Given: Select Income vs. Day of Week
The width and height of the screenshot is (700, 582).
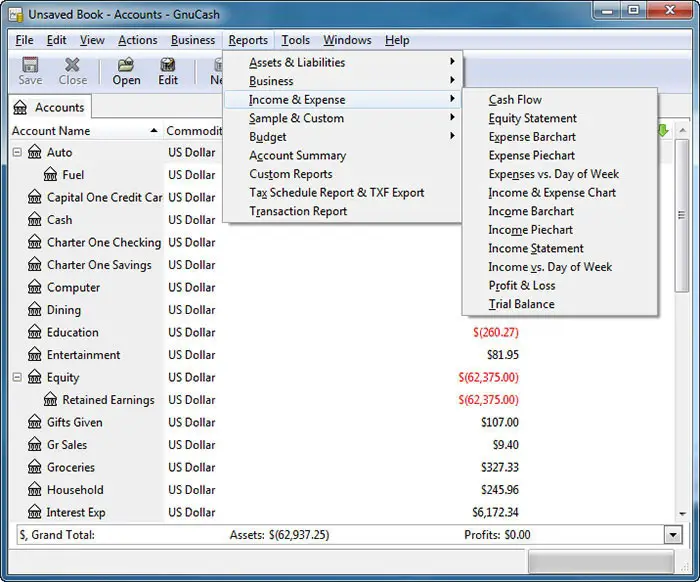Looking at the screenshot, I should click(560, 267).
